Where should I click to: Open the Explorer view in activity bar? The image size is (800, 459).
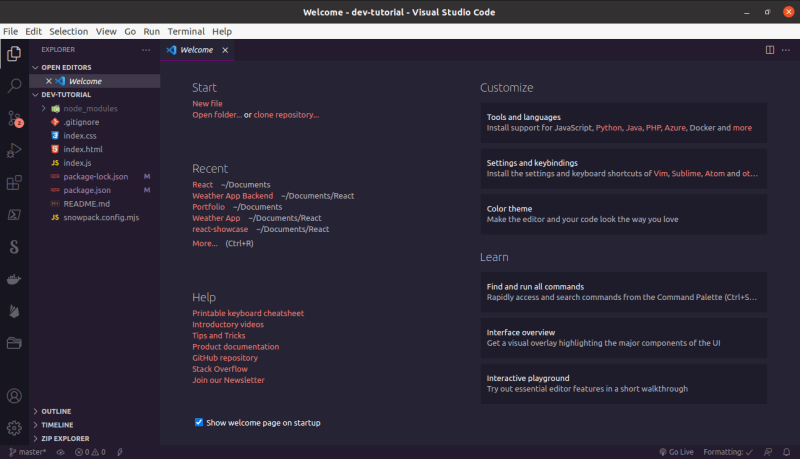tap(14, 54)
